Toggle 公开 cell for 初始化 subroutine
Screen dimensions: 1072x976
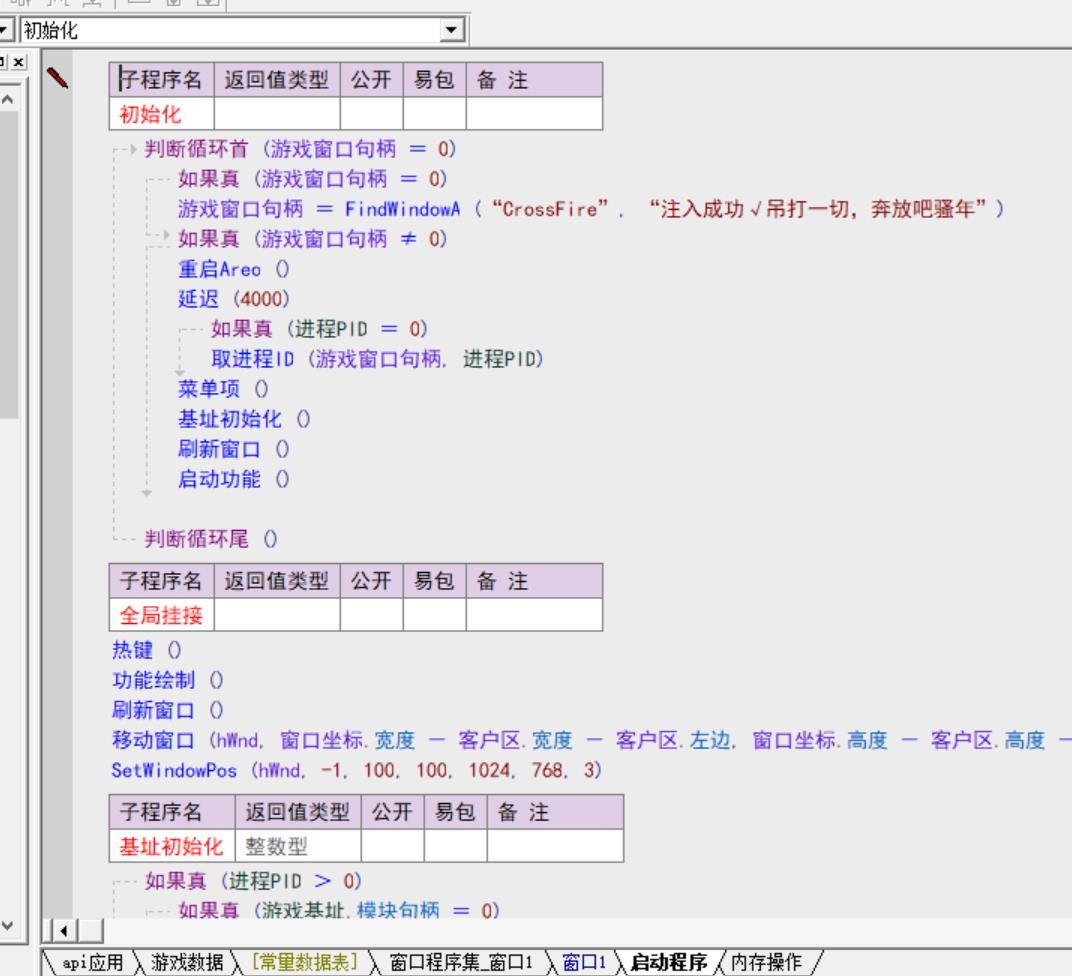pos(371,114)
